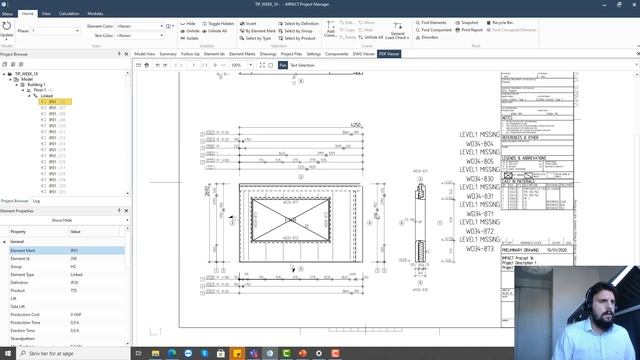Toggle Text Selection mode
The image size is (640, 360).
[302, 65]
